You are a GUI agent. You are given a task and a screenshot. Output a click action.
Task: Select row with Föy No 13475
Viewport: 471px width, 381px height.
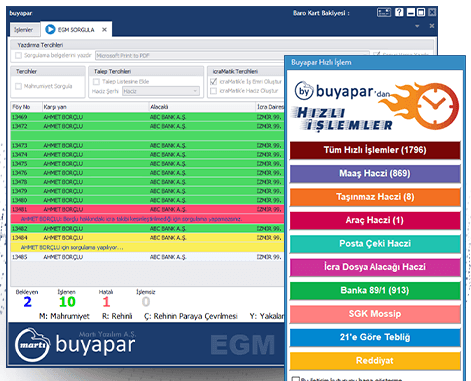pos(147,164)
